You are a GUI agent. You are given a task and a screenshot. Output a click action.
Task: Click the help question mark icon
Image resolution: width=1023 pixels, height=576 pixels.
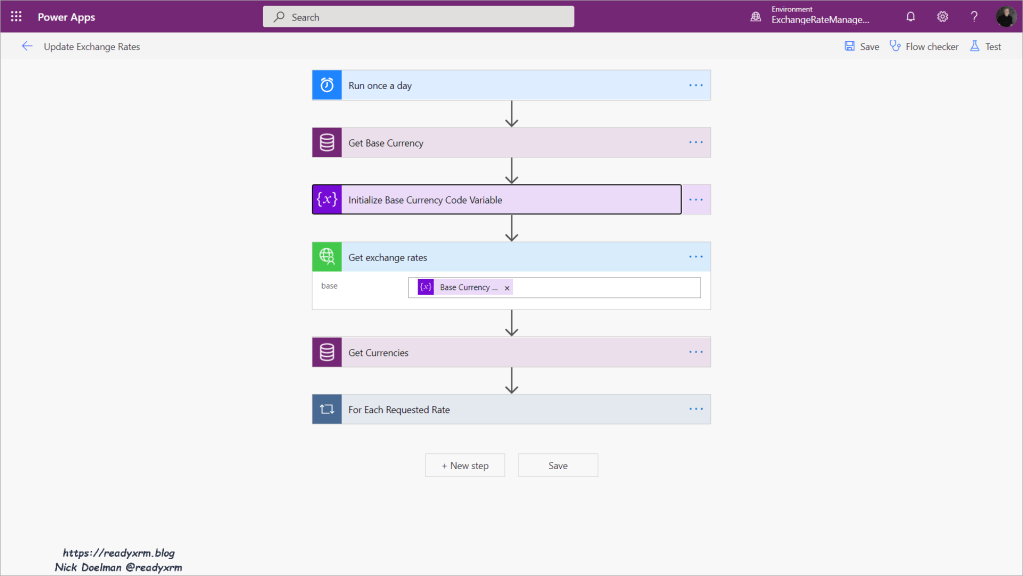[974, 17]
